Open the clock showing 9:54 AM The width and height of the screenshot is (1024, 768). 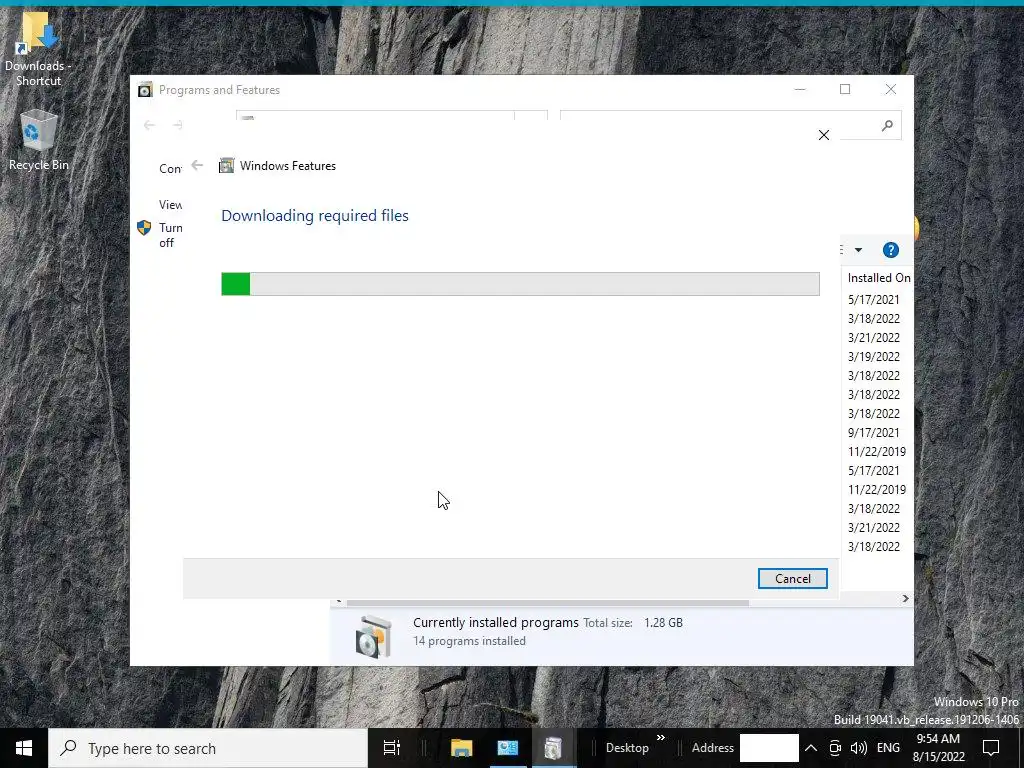tap(938, 748)
